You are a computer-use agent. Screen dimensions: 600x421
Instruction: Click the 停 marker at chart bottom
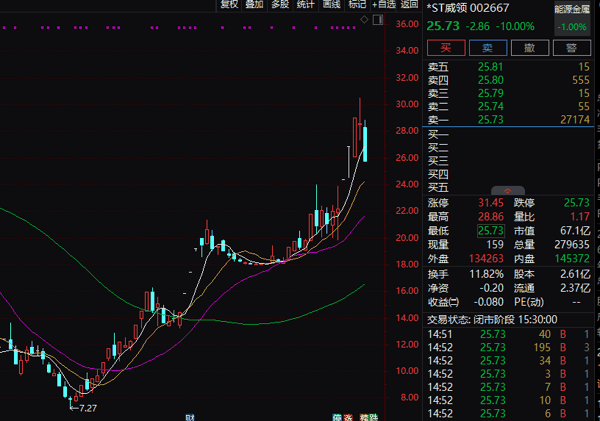click(x=337, y=418)
